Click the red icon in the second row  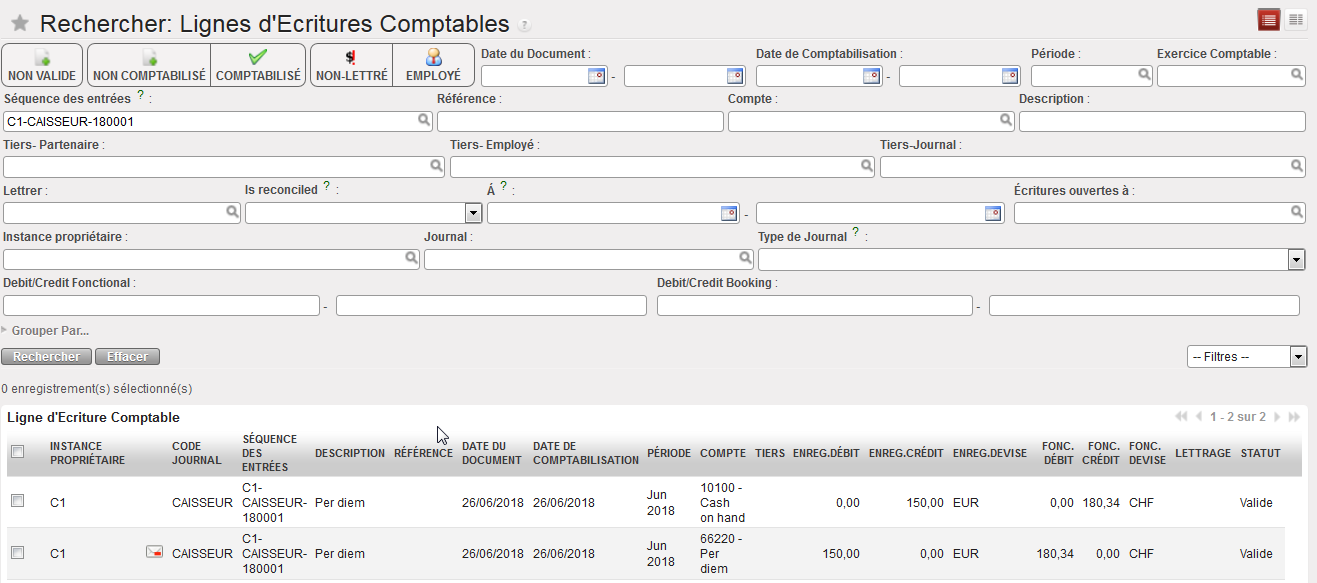point(154,552)
